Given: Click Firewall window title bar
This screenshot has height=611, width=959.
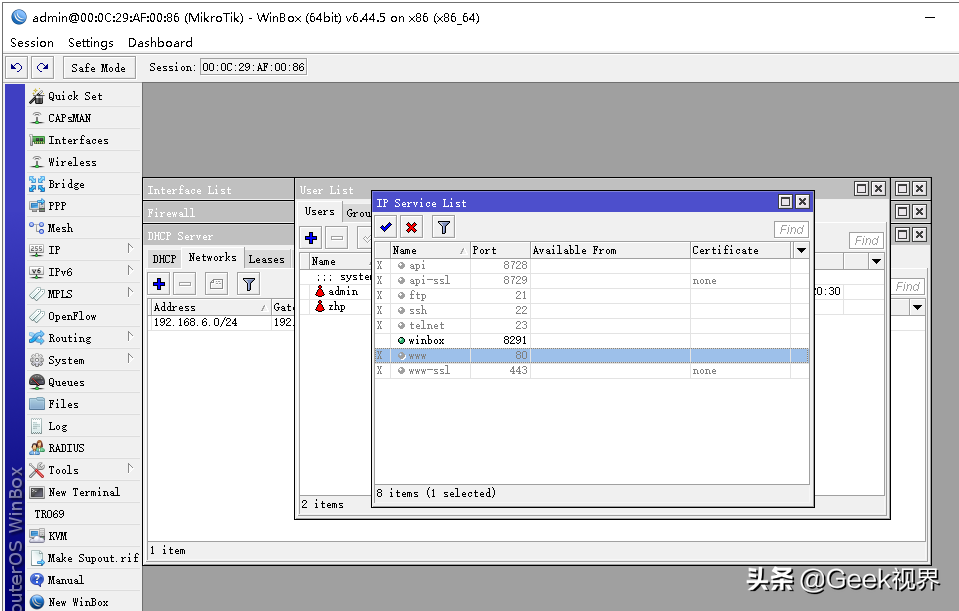Looking at the screenshot, I should click(x=219, y=213).
